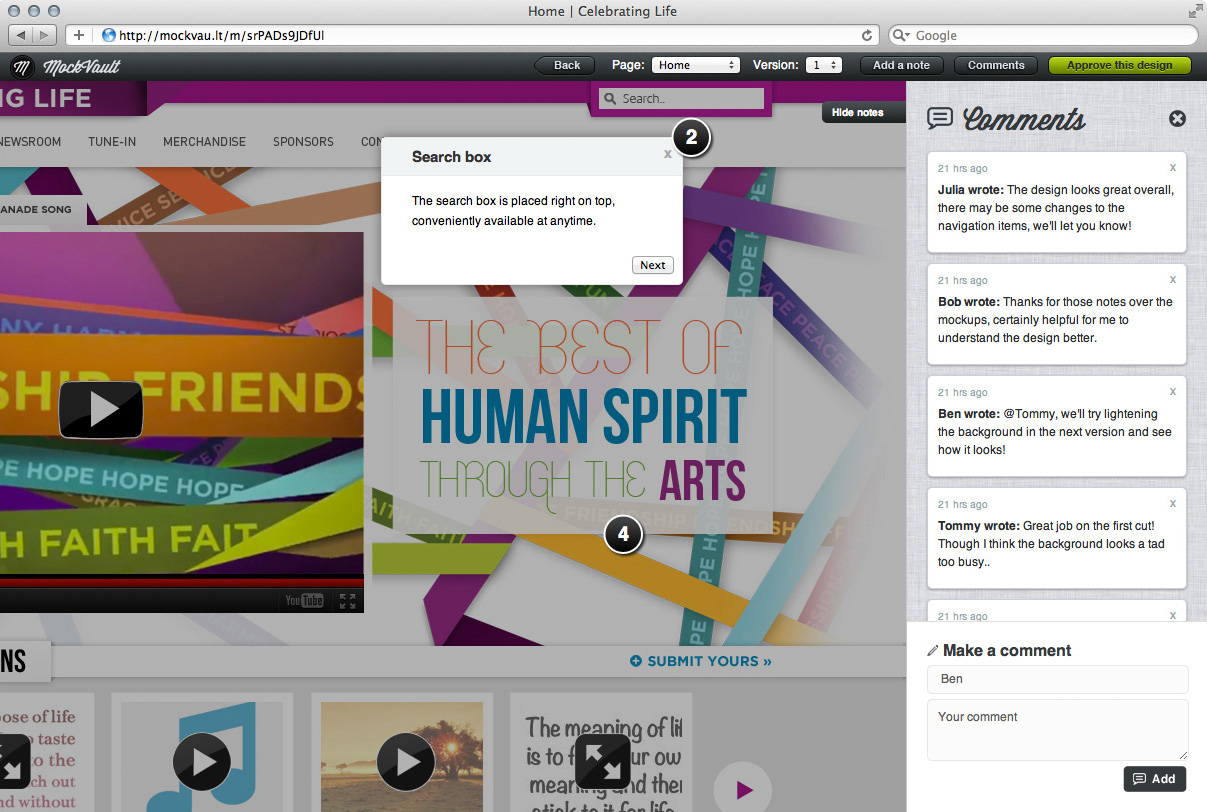
Task: Click Next in the Search box note
Action: click(652, 265)
